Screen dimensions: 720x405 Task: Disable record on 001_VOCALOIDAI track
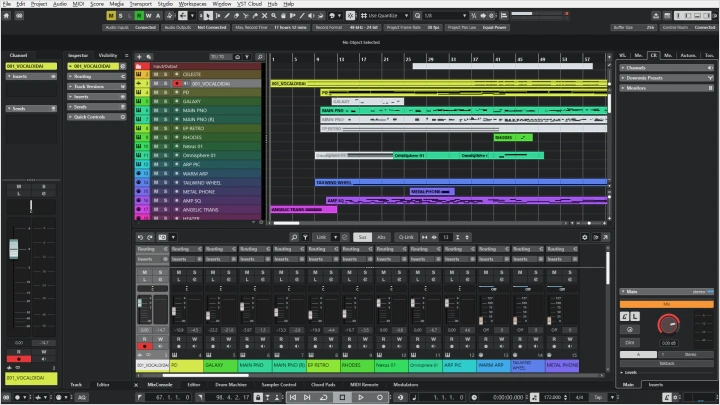click(177, 84)
